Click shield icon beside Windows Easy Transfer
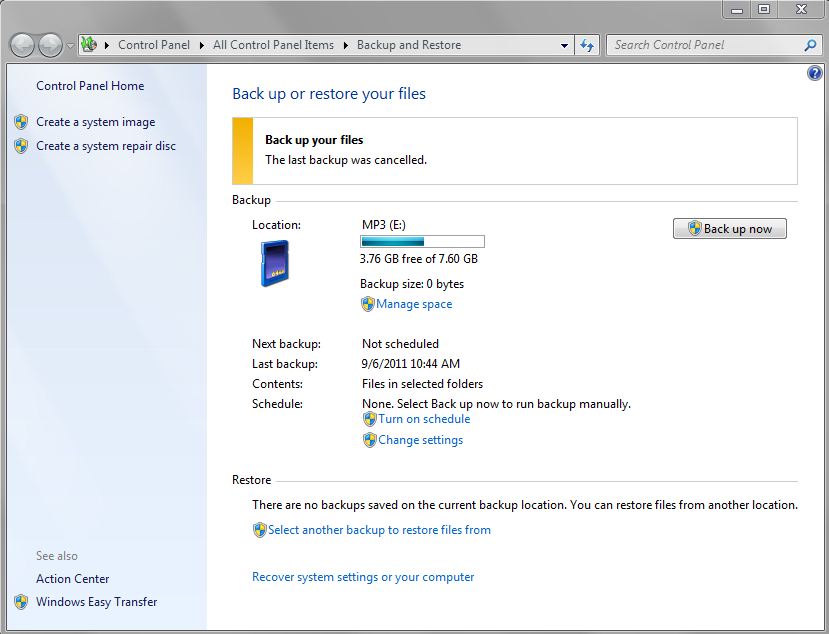829x634 pixels. 21,602
